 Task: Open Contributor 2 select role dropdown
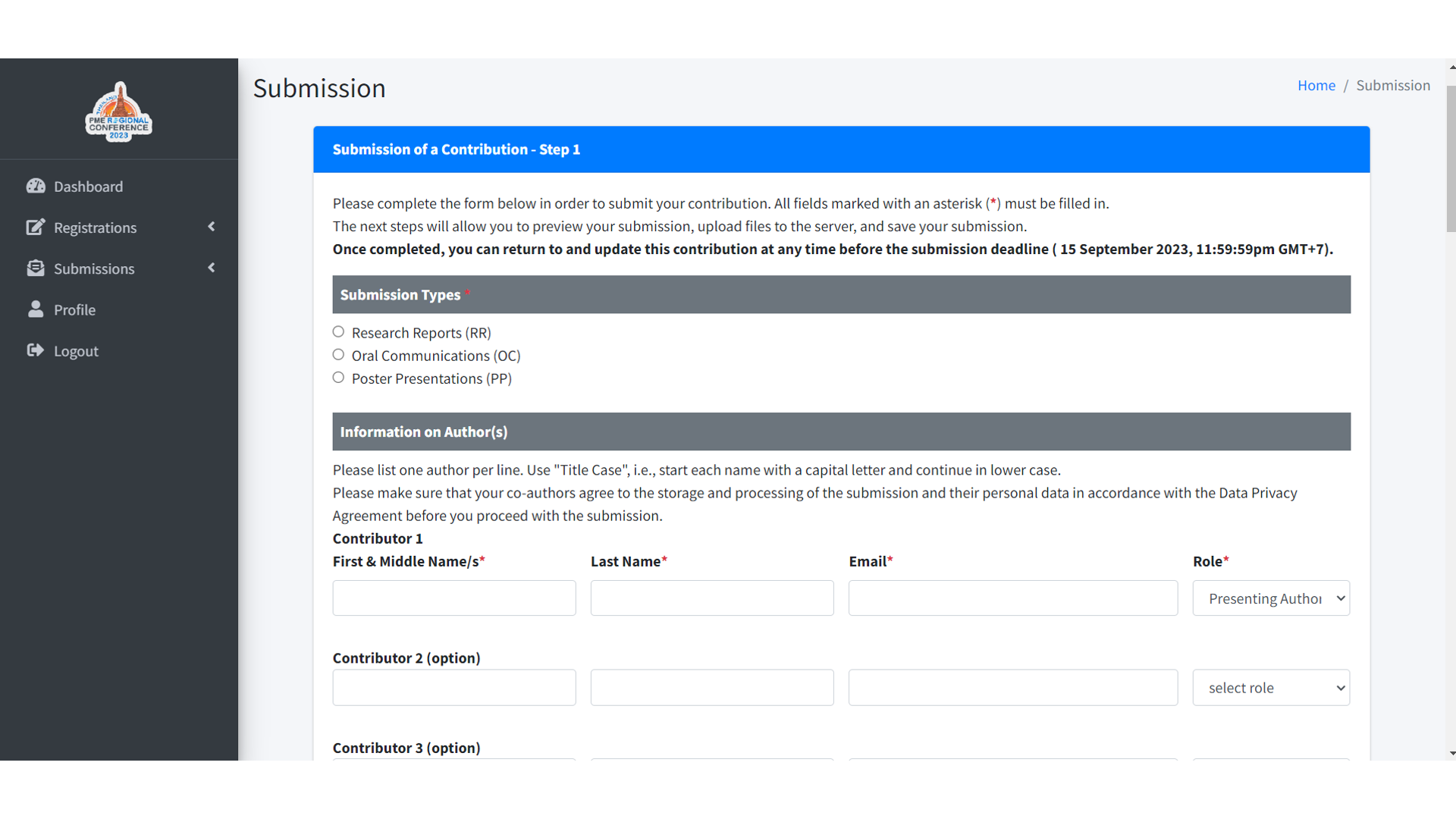1271,688
